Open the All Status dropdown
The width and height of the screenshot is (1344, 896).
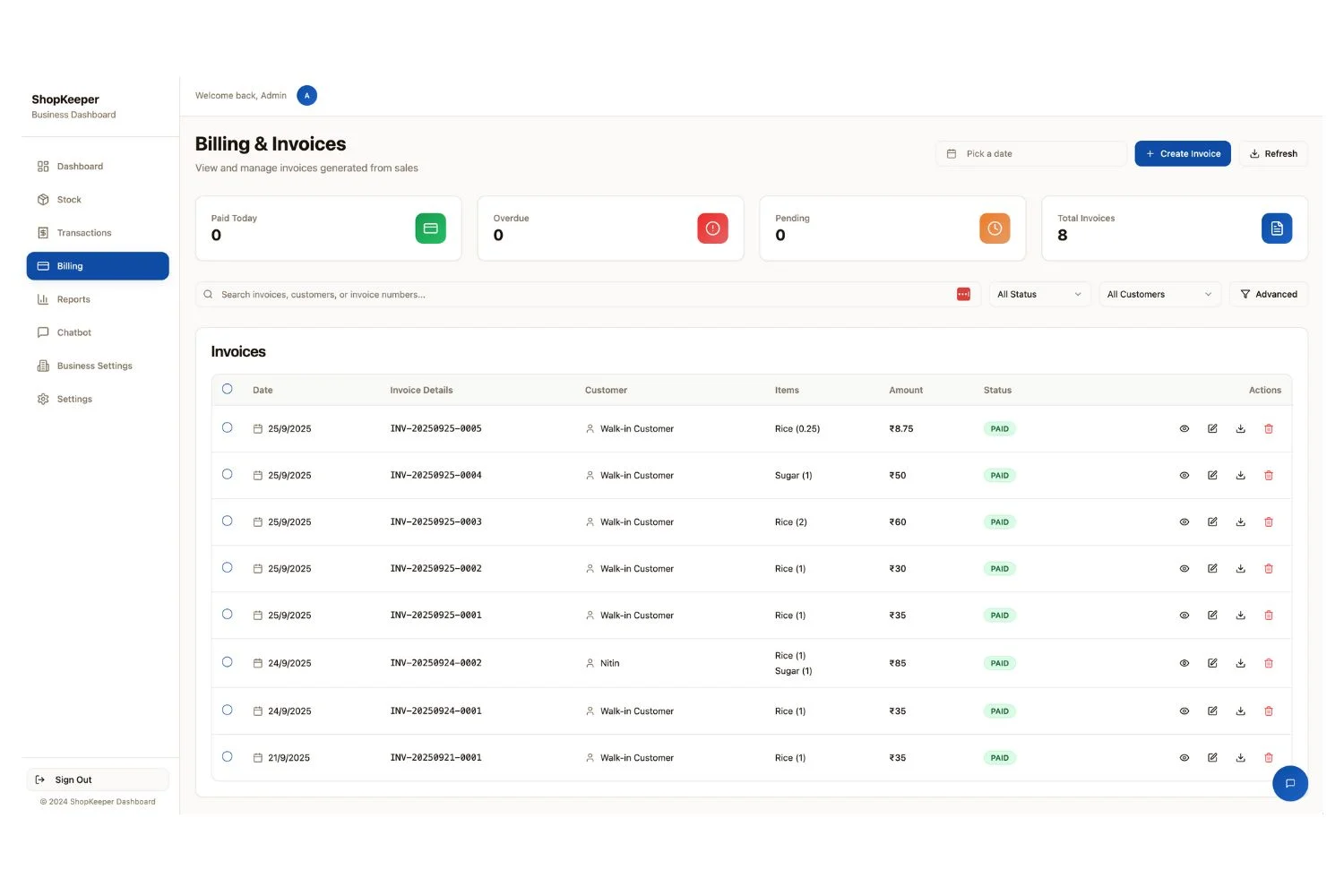click(x=1038, y=295)
